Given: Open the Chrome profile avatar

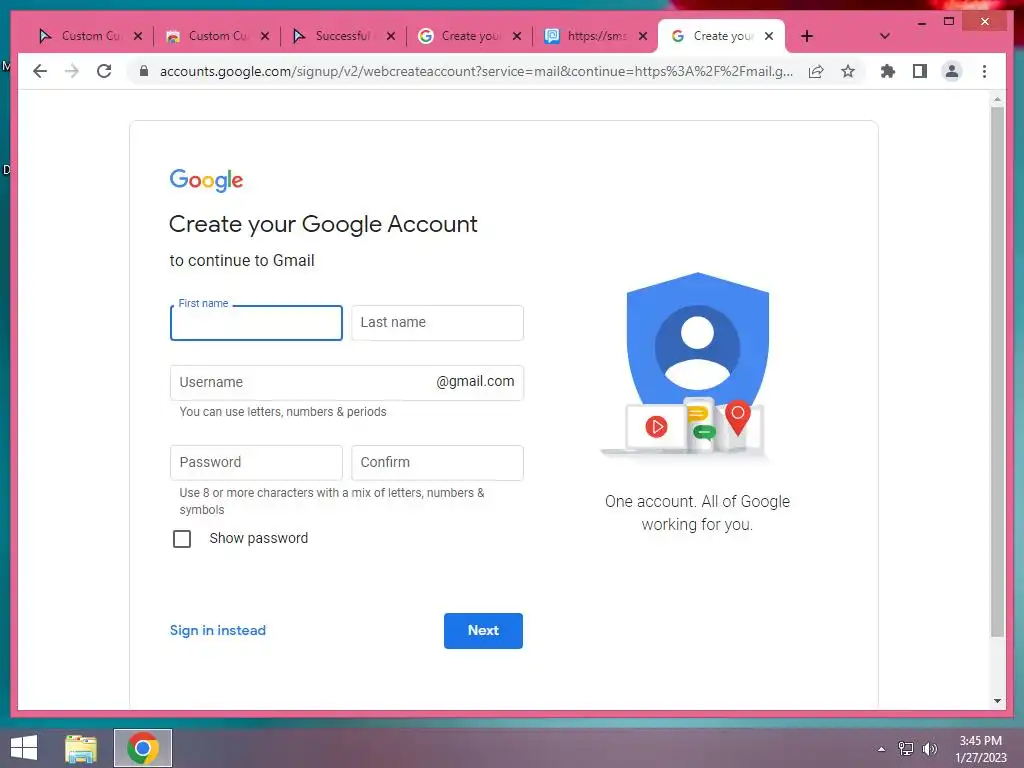Looking at the screenshot, I should 952,71.
